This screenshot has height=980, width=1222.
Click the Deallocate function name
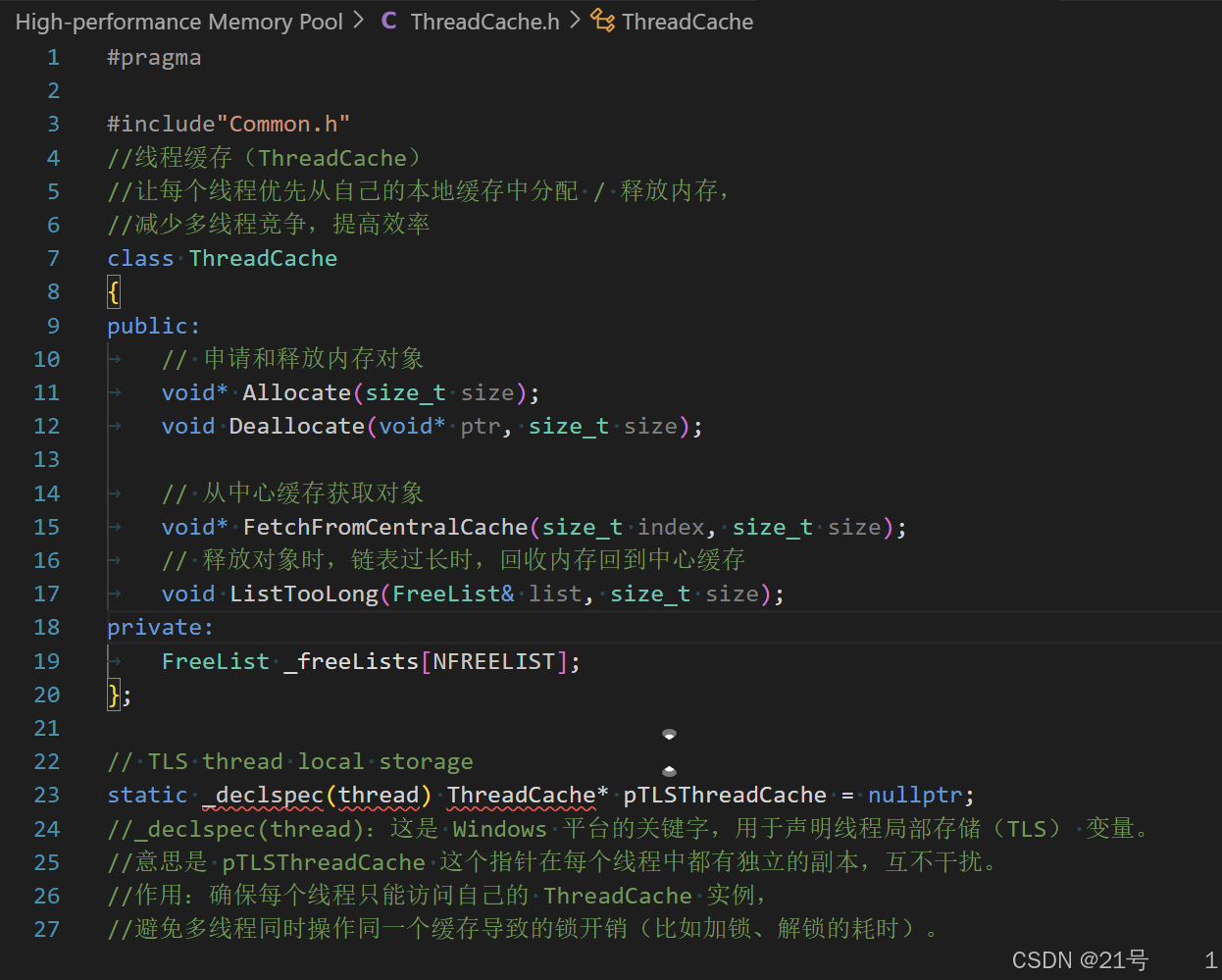pyautogui.click(x=296, y=426)
